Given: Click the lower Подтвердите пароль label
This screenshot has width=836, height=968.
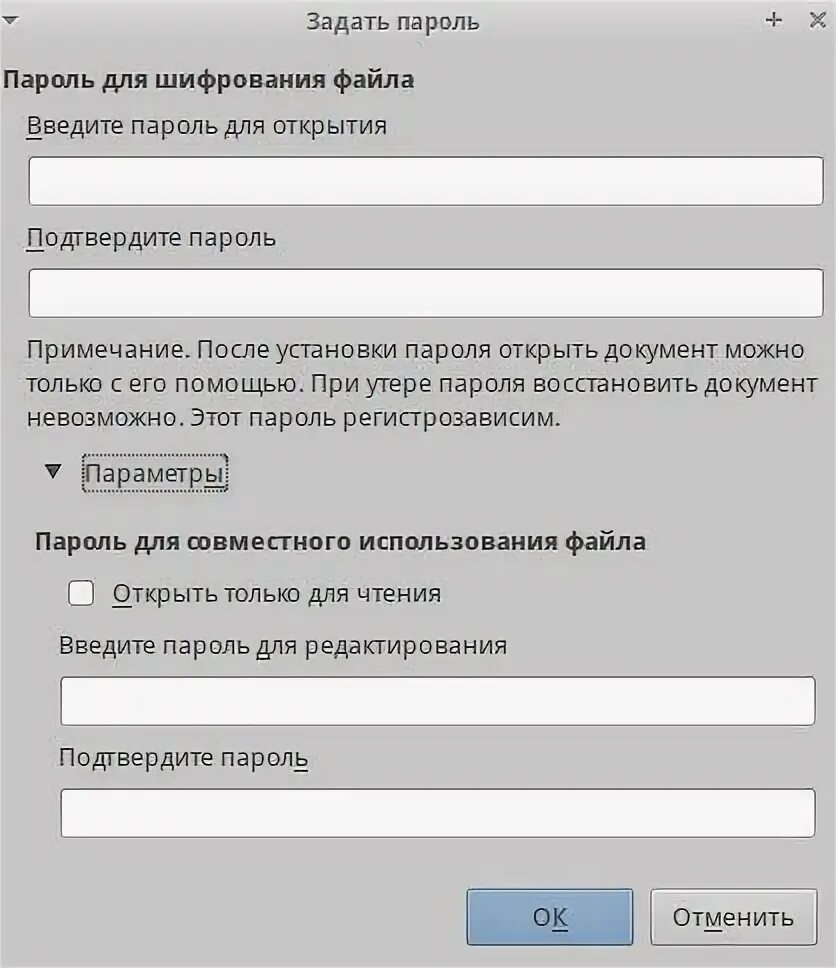Looking at the screenshot, I should [183, 758].
